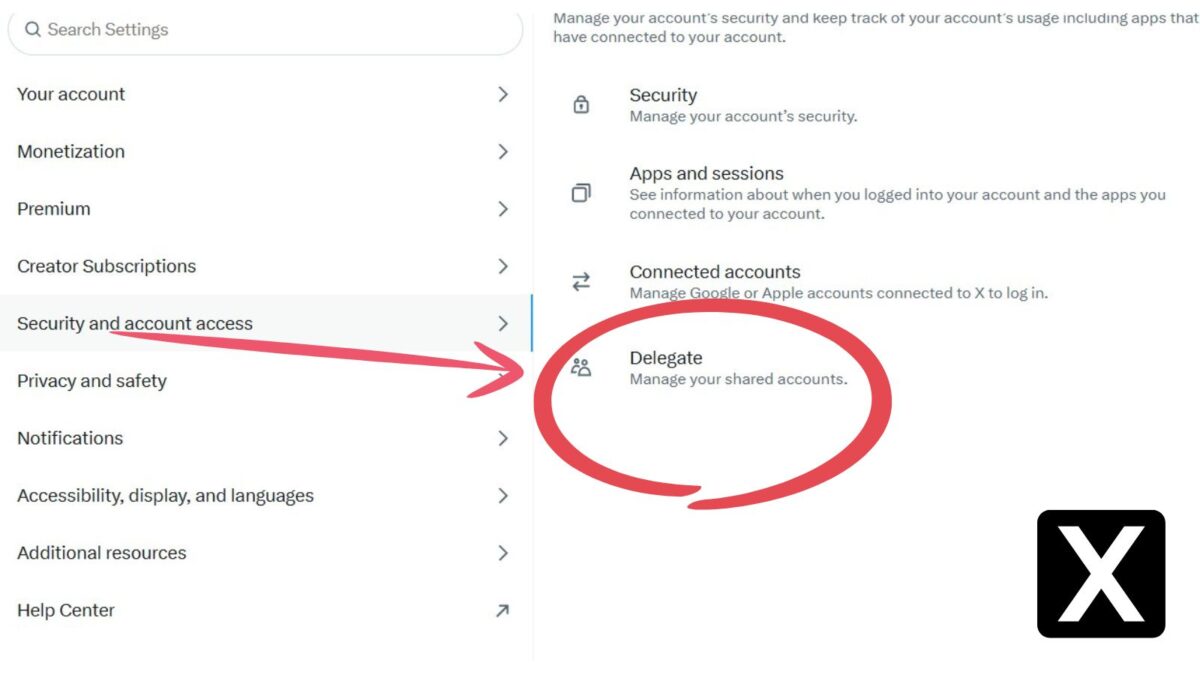Click the Security lock icon

coord(581,105)
